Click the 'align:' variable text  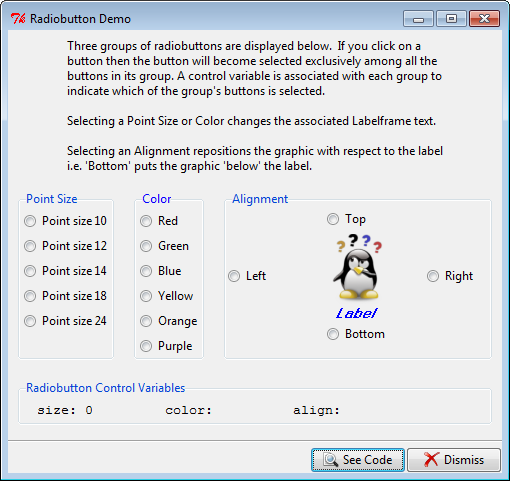316,411
